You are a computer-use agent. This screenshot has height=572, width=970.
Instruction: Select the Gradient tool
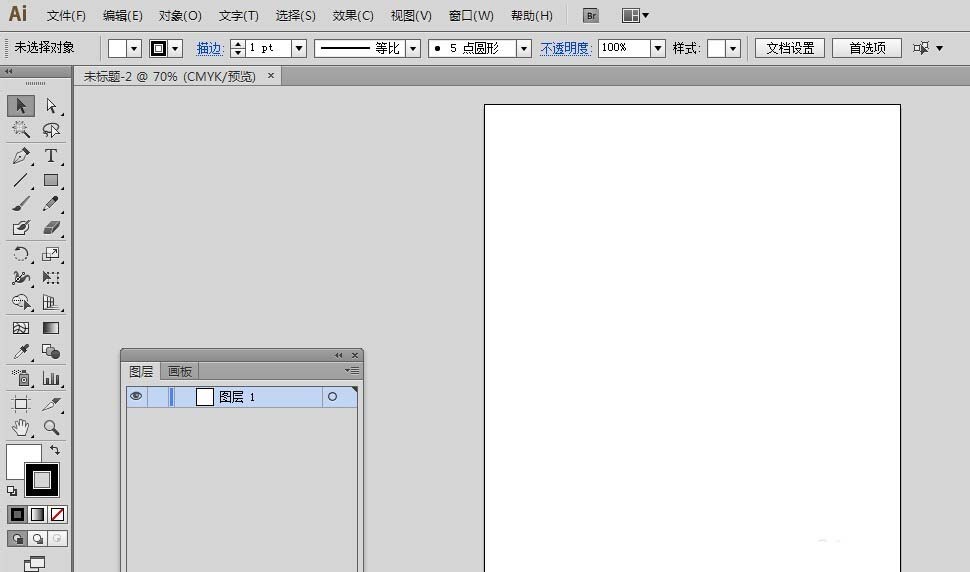pyautogui.click(x=51, y=328)
